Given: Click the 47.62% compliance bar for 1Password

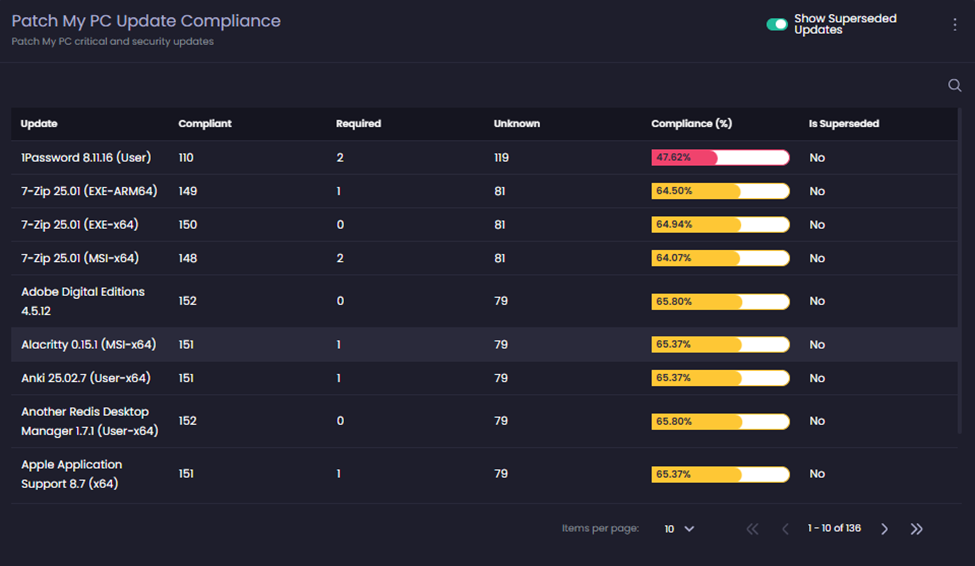Looking at the screenshot, I should (x=721, y=157).
